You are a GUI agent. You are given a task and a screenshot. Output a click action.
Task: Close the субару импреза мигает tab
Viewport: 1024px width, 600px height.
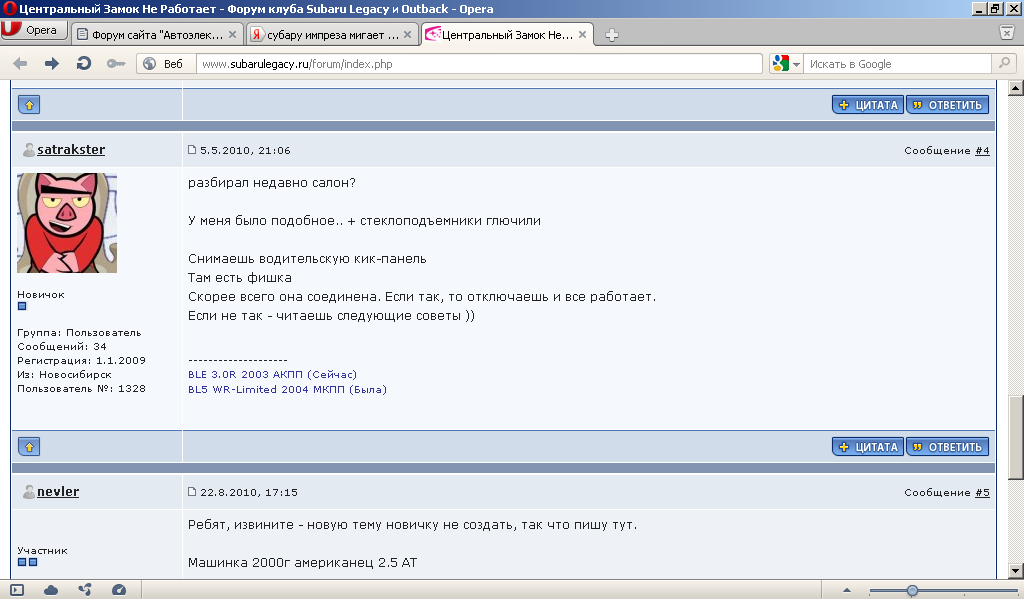click(x=408, y=35)
